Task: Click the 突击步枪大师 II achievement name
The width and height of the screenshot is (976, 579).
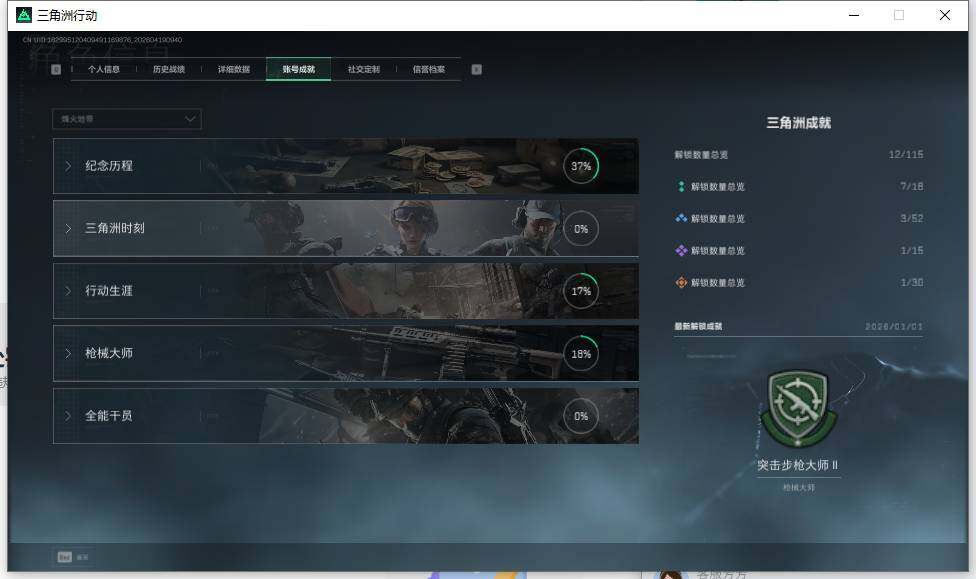Action: point(798,465)
